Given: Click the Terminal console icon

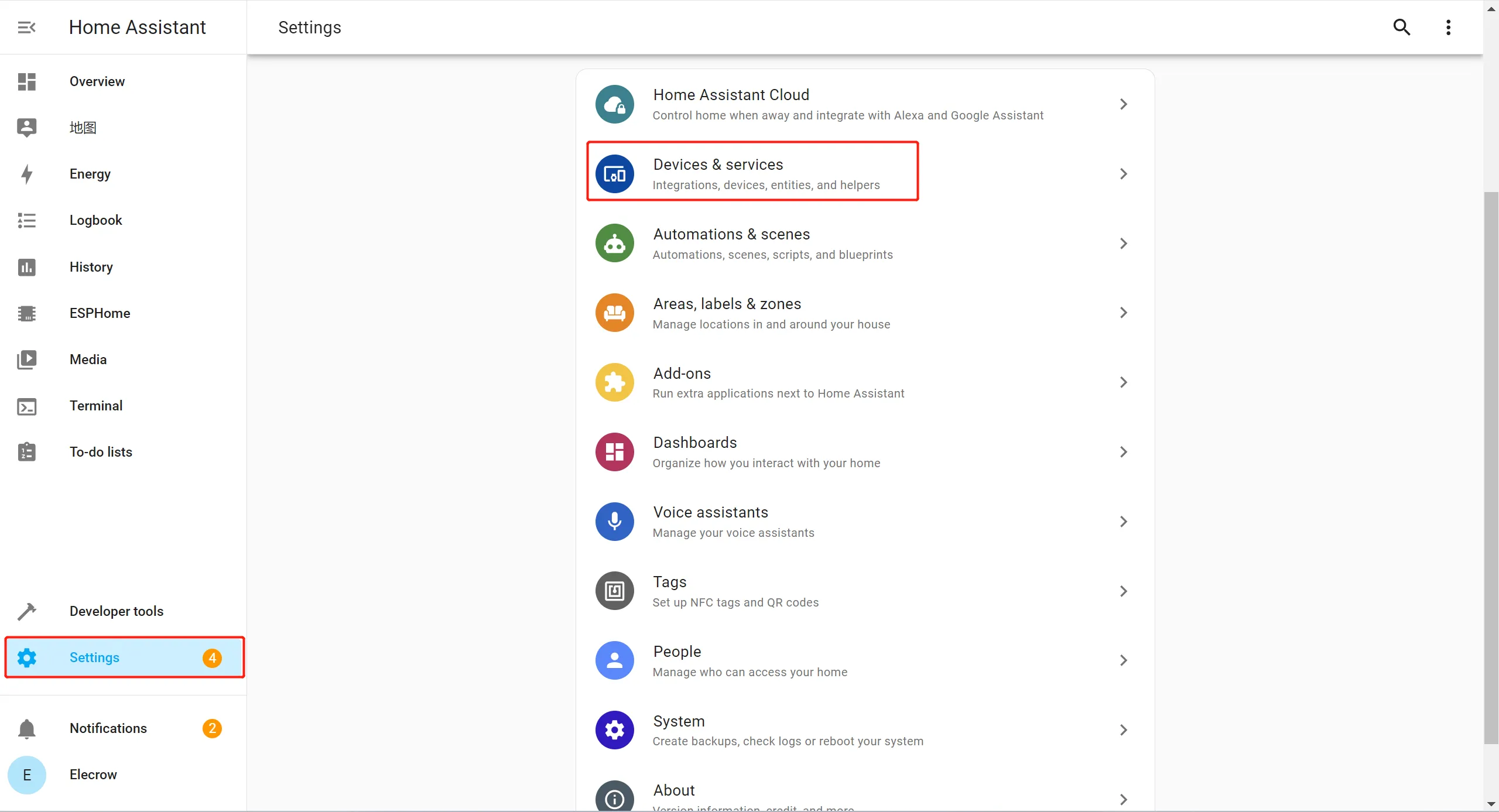Looking at the screenshot, I should 26,406.
